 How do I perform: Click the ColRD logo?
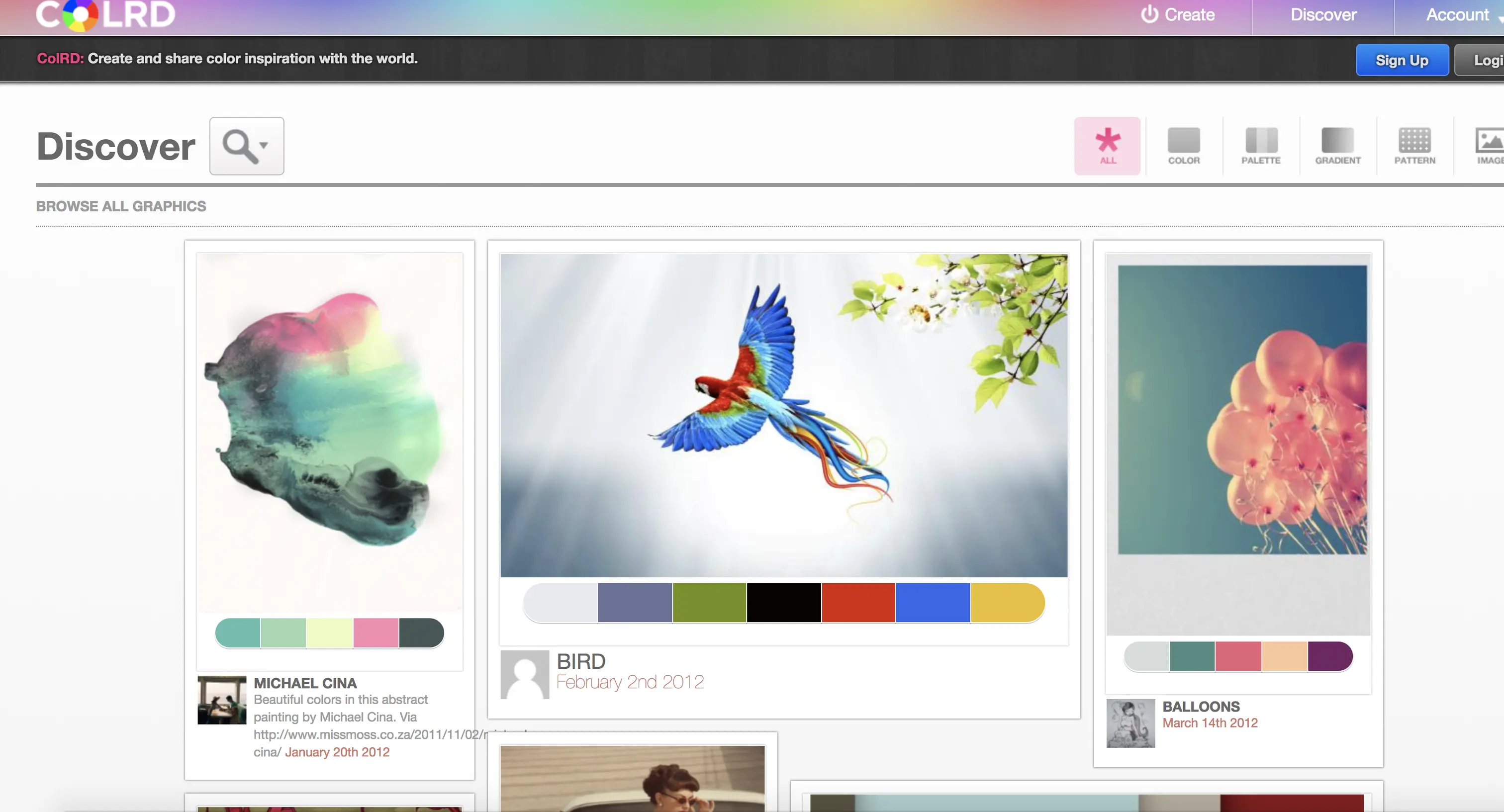(x=105, y=14)
